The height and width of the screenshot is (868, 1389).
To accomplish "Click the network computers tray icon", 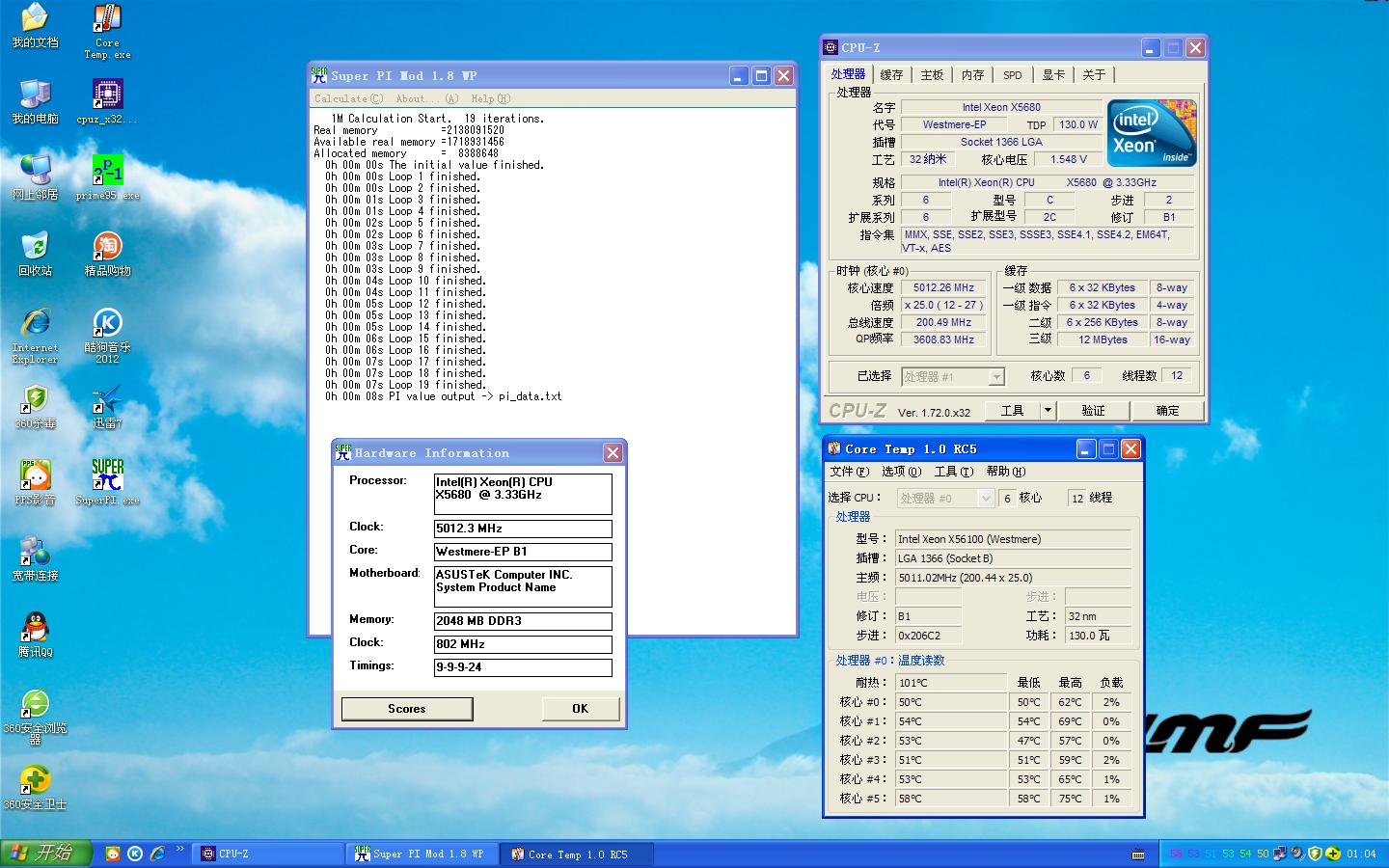I will point(1279,854).
